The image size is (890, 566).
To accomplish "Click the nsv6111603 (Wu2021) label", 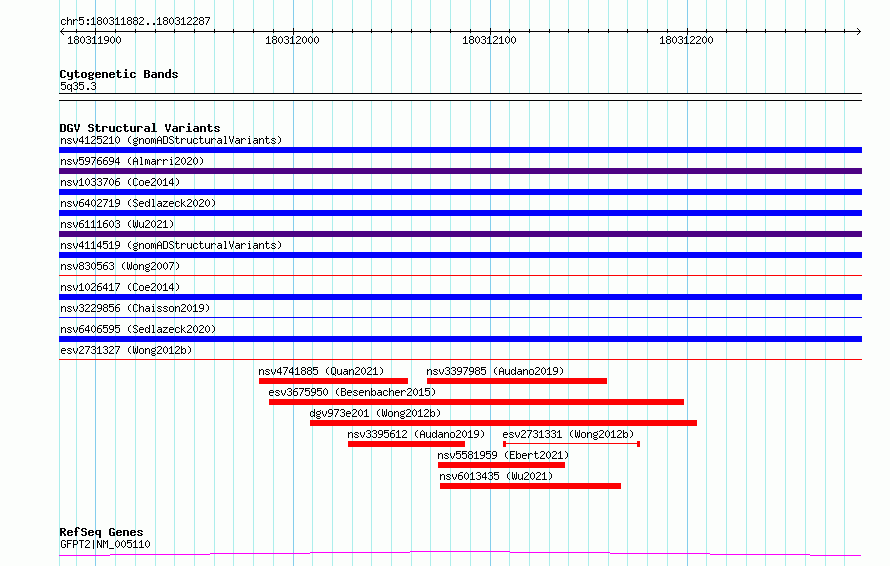I will click(x=117, y=224).
